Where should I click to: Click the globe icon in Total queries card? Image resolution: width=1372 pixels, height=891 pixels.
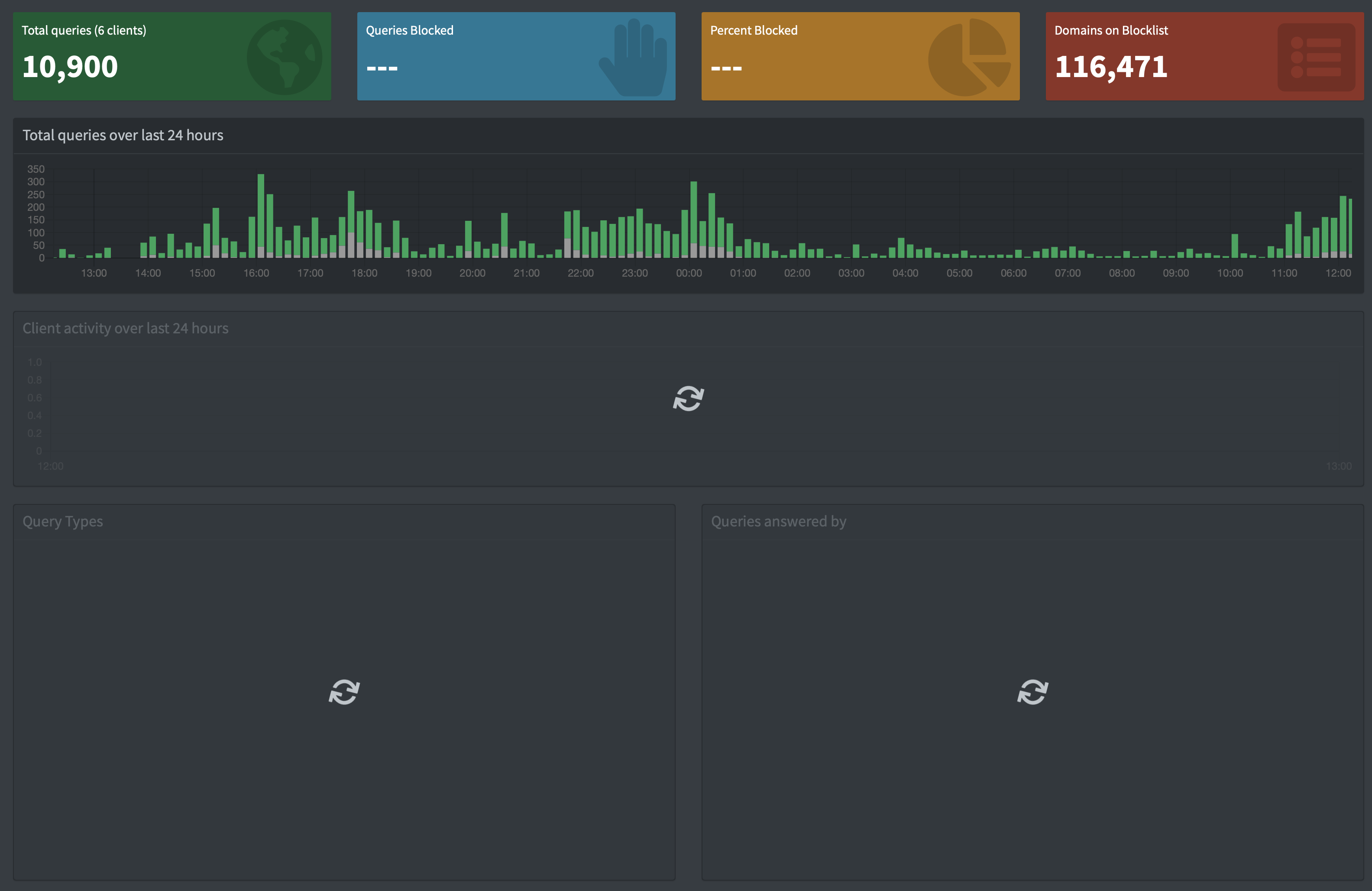coord(285,57)
